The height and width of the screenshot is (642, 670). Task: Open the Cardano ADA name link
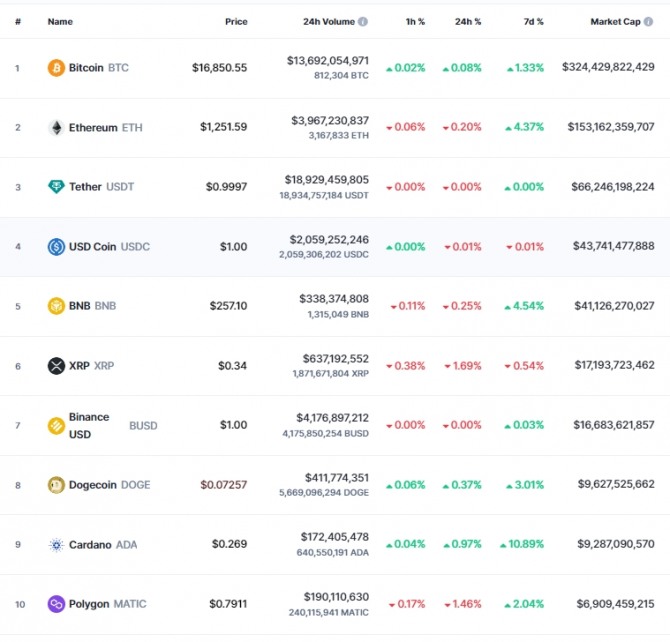(103, 545)
